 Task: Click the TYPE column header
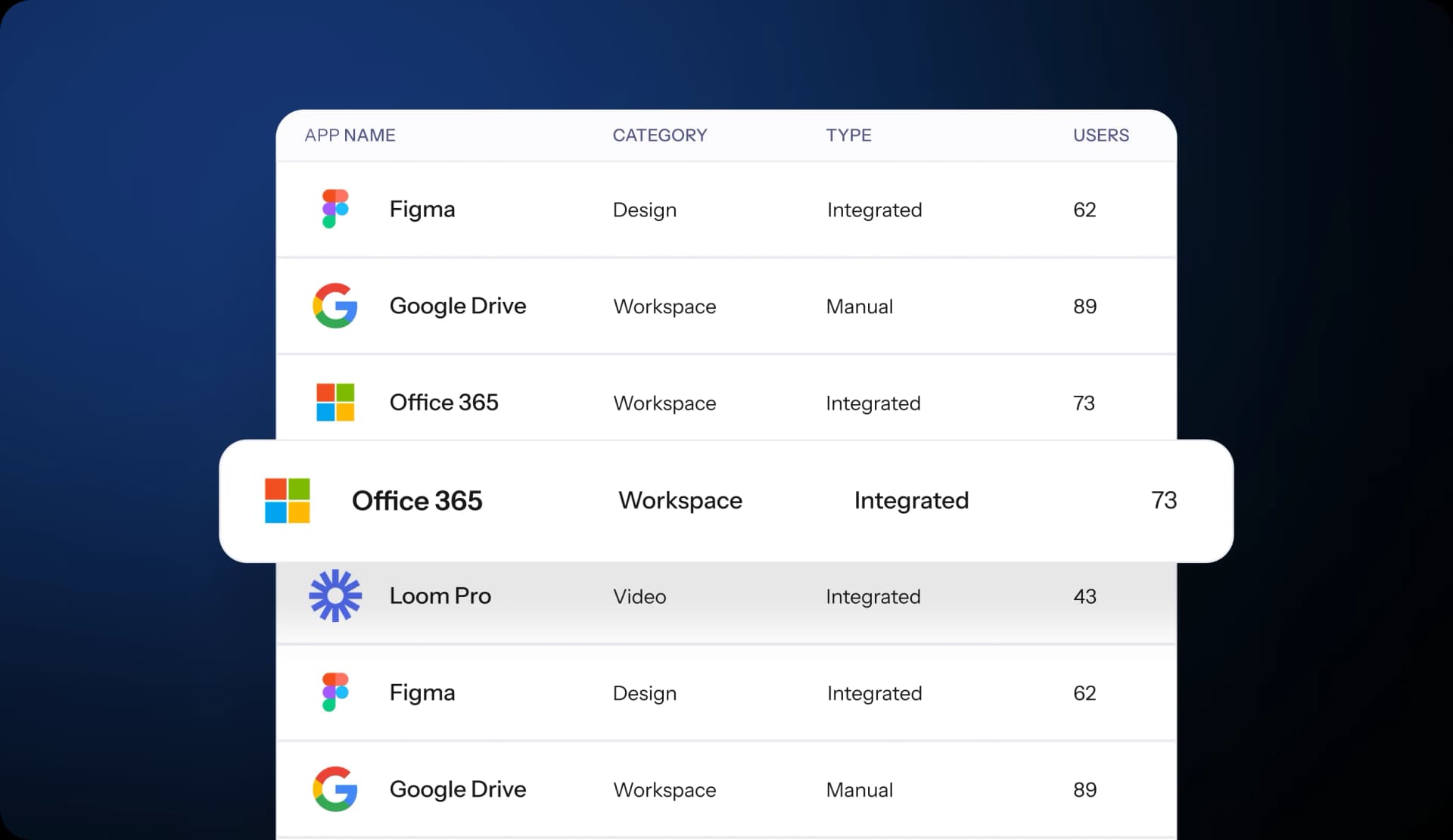click(848, 135)
